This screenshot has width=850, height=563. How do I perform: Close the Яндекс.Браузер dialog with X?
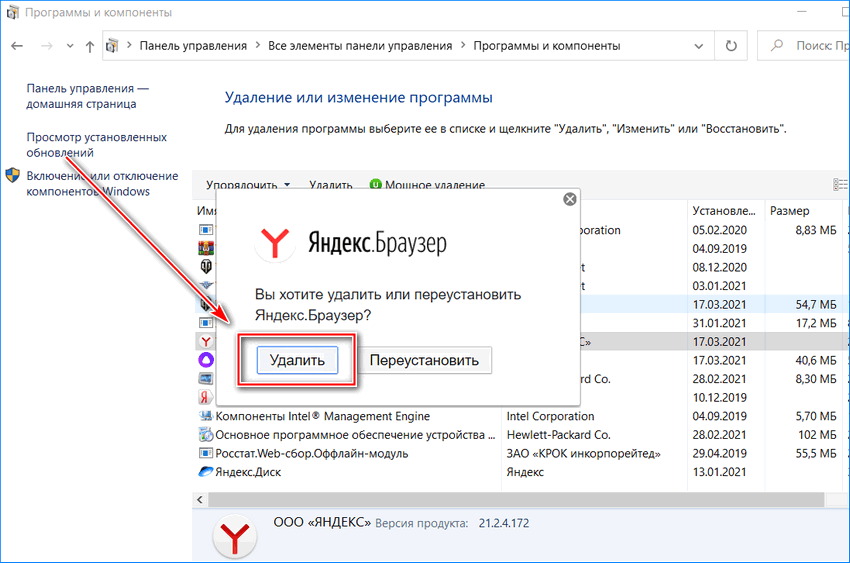coord(570,199)
